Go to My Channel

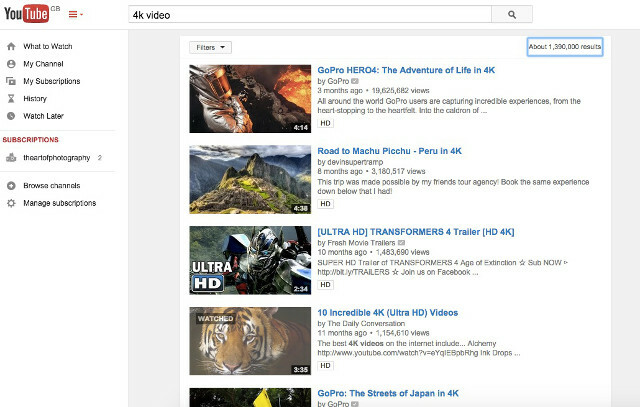(x=43, y=64)
